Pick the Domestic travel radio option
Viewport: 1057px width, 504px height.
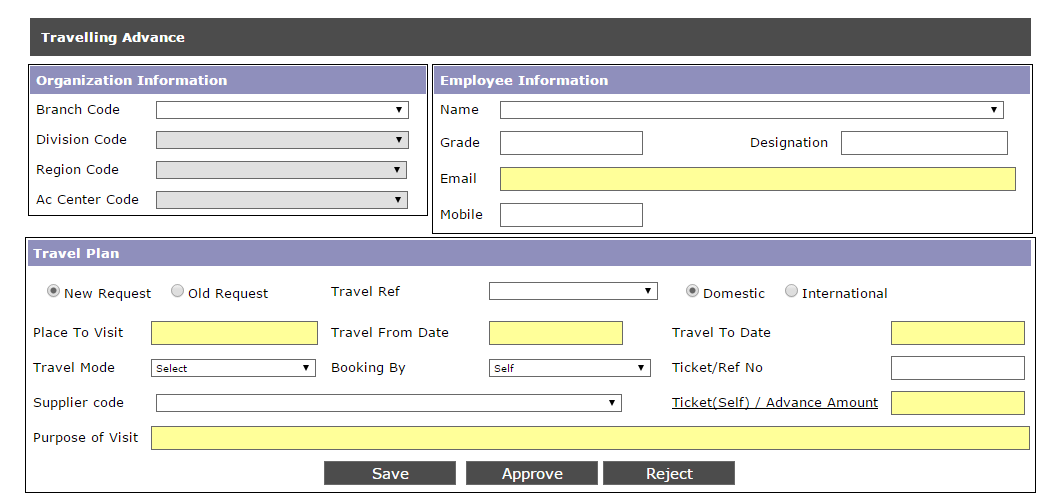coord(692,292)
